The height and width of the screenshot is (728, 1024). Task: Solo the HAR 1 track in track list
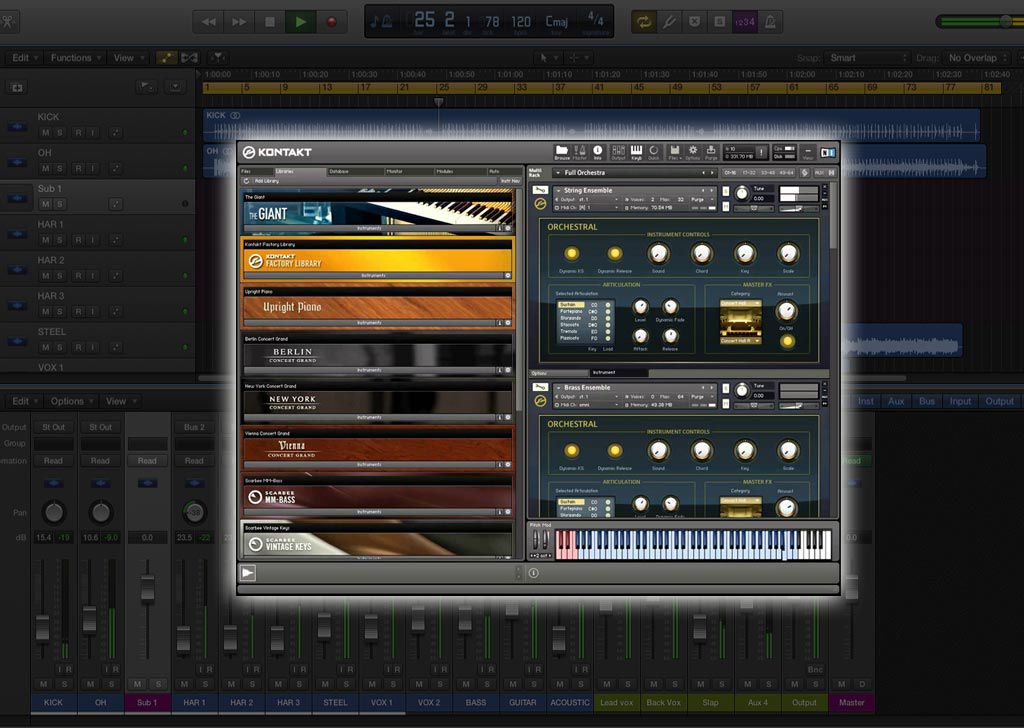pos(61,240)
